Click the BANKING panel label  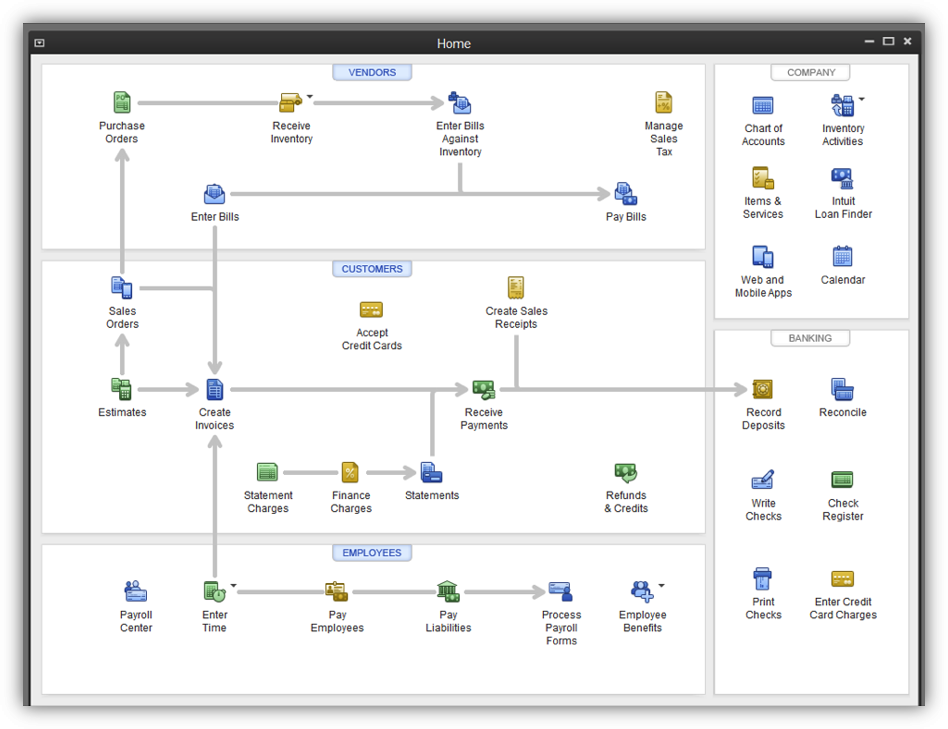[x=810, y=338]
